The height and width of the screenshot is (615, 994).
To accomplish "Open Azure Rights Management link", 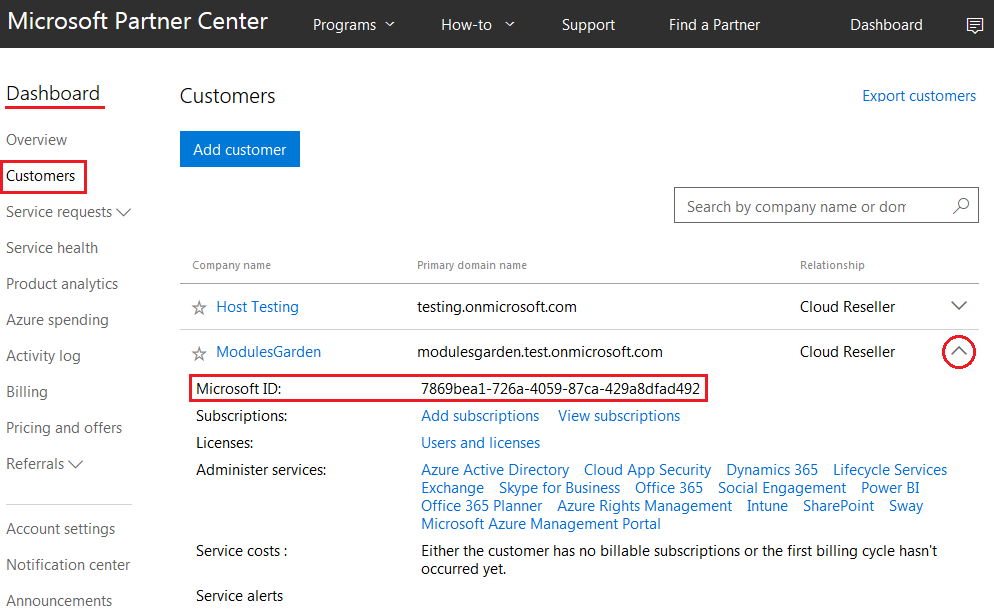I will point(644,506).
